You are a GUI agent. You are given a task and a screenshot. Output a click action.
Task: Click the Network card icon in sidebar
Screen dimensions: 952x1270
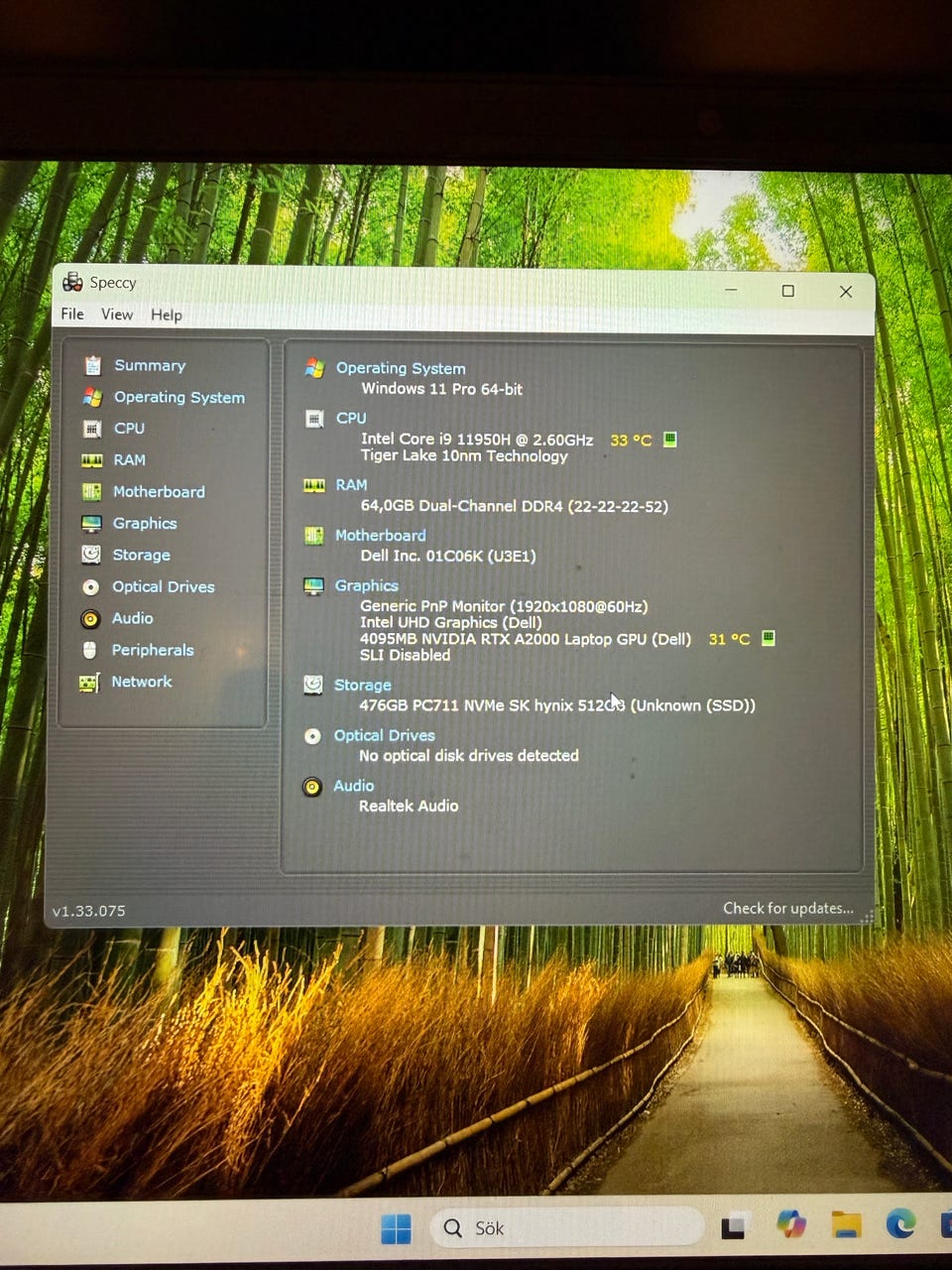pyautogui.click(x=89, y=683)
